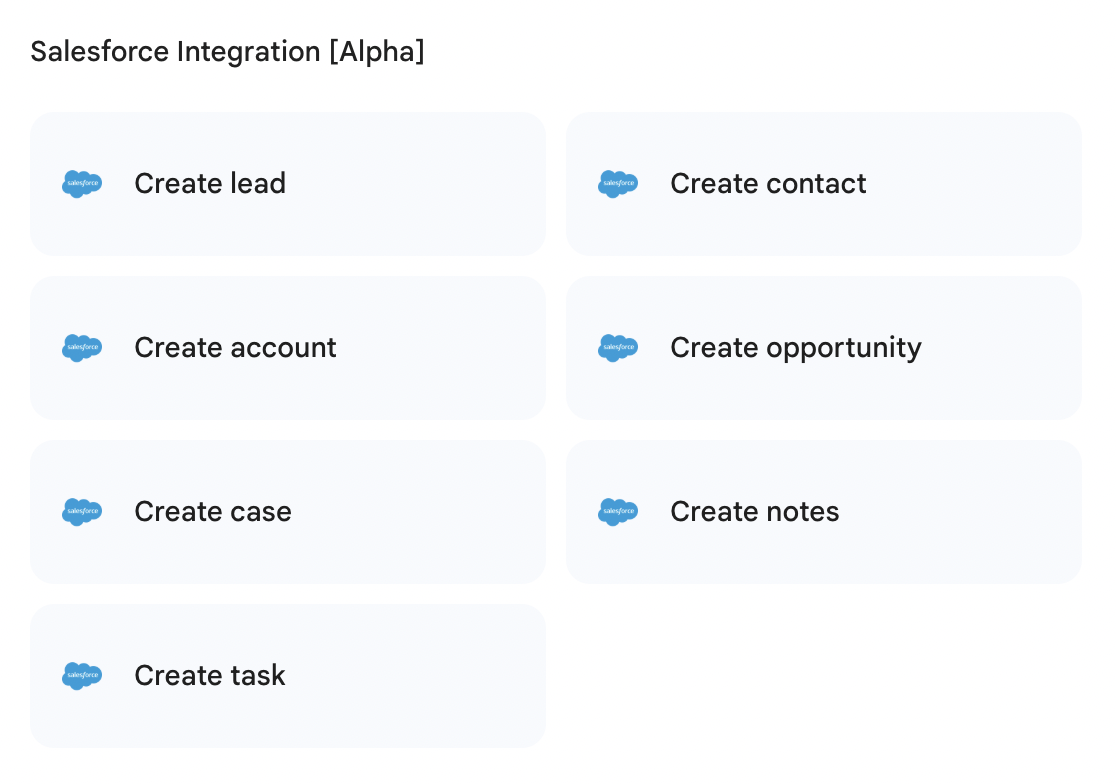Open the Create contact action

(768, 184)
